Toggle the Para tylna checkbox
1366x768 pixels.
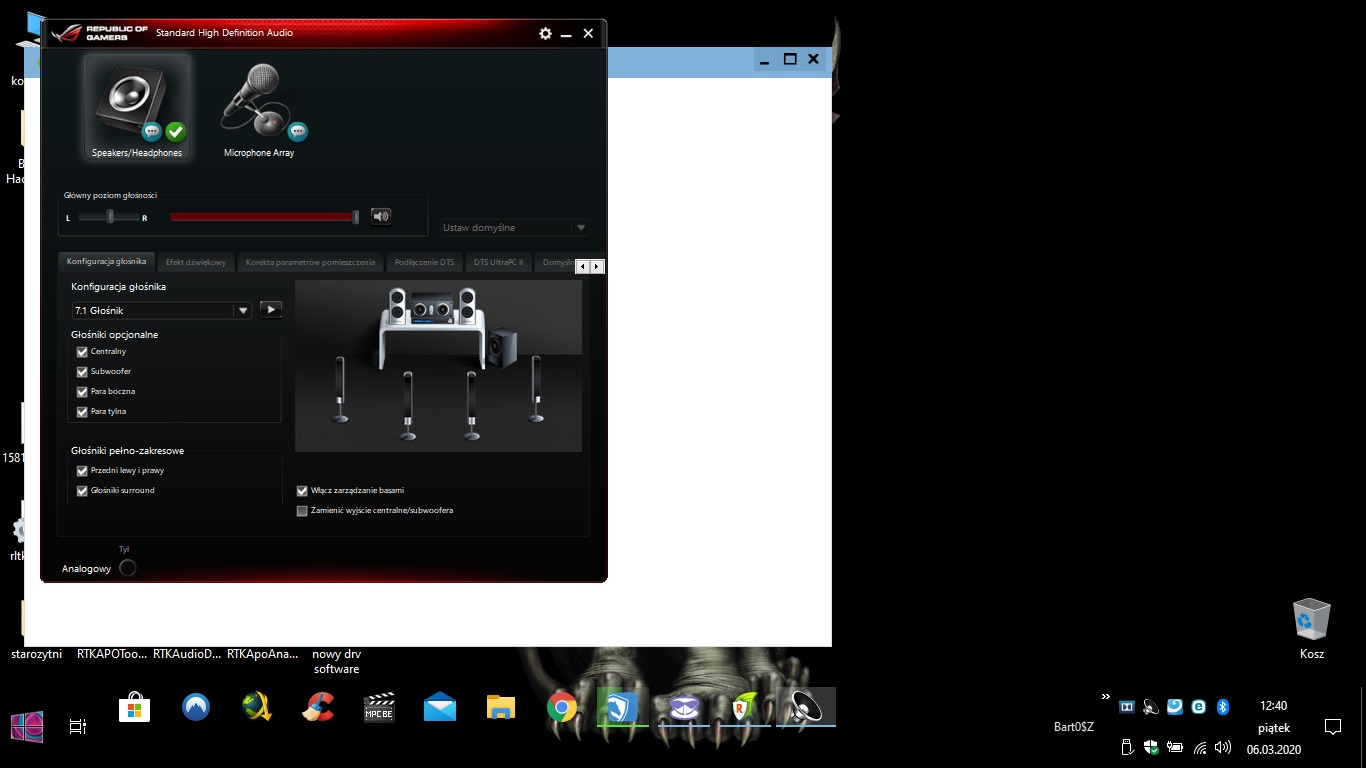click(x=82, y=412)
